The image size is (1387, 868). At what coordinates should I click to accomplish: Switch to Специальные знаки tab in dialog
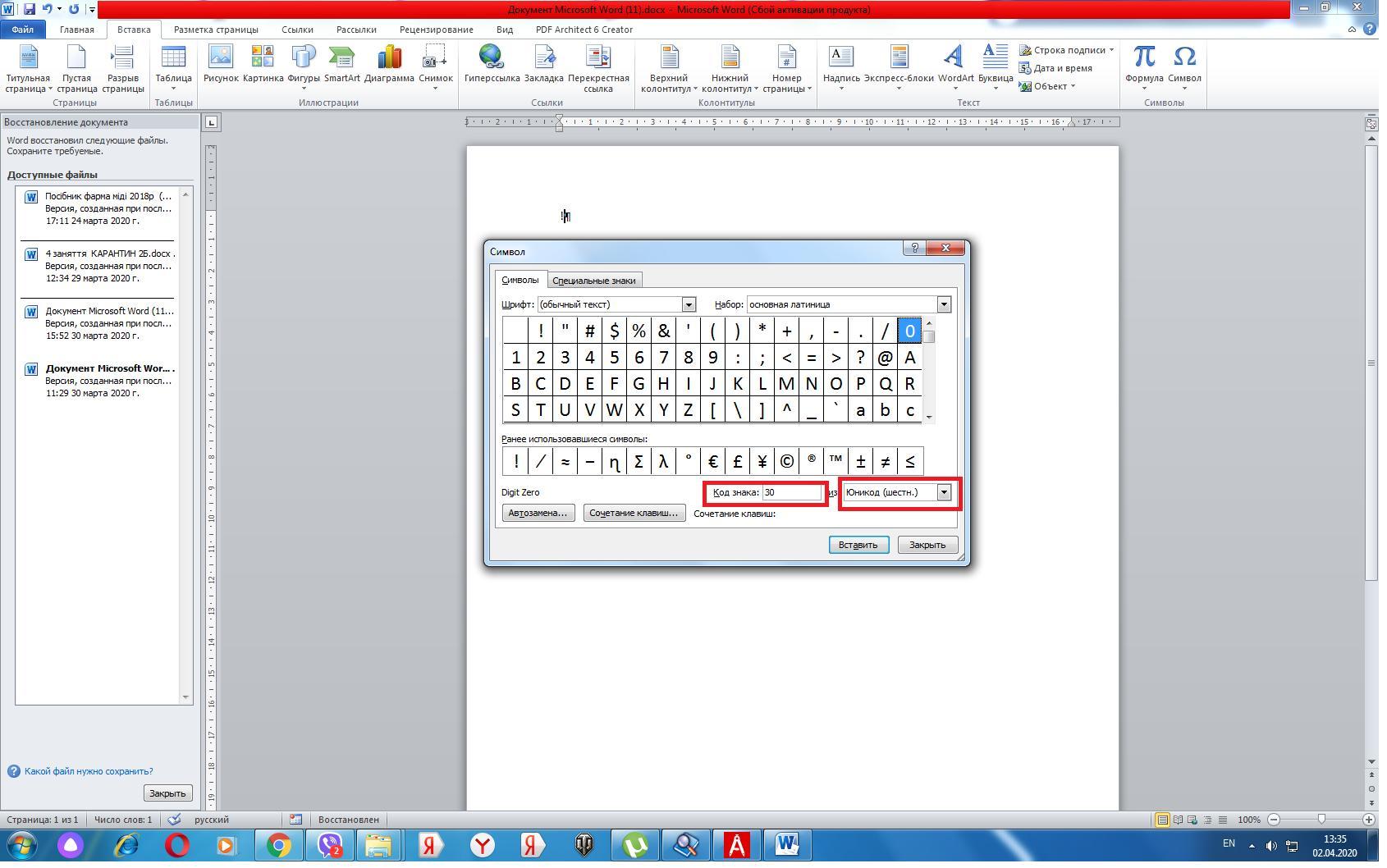tap(594, 281)
